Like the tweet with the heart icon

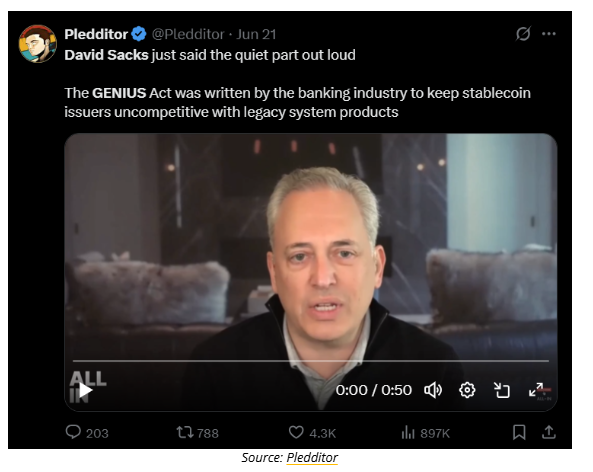pos(296,432)
